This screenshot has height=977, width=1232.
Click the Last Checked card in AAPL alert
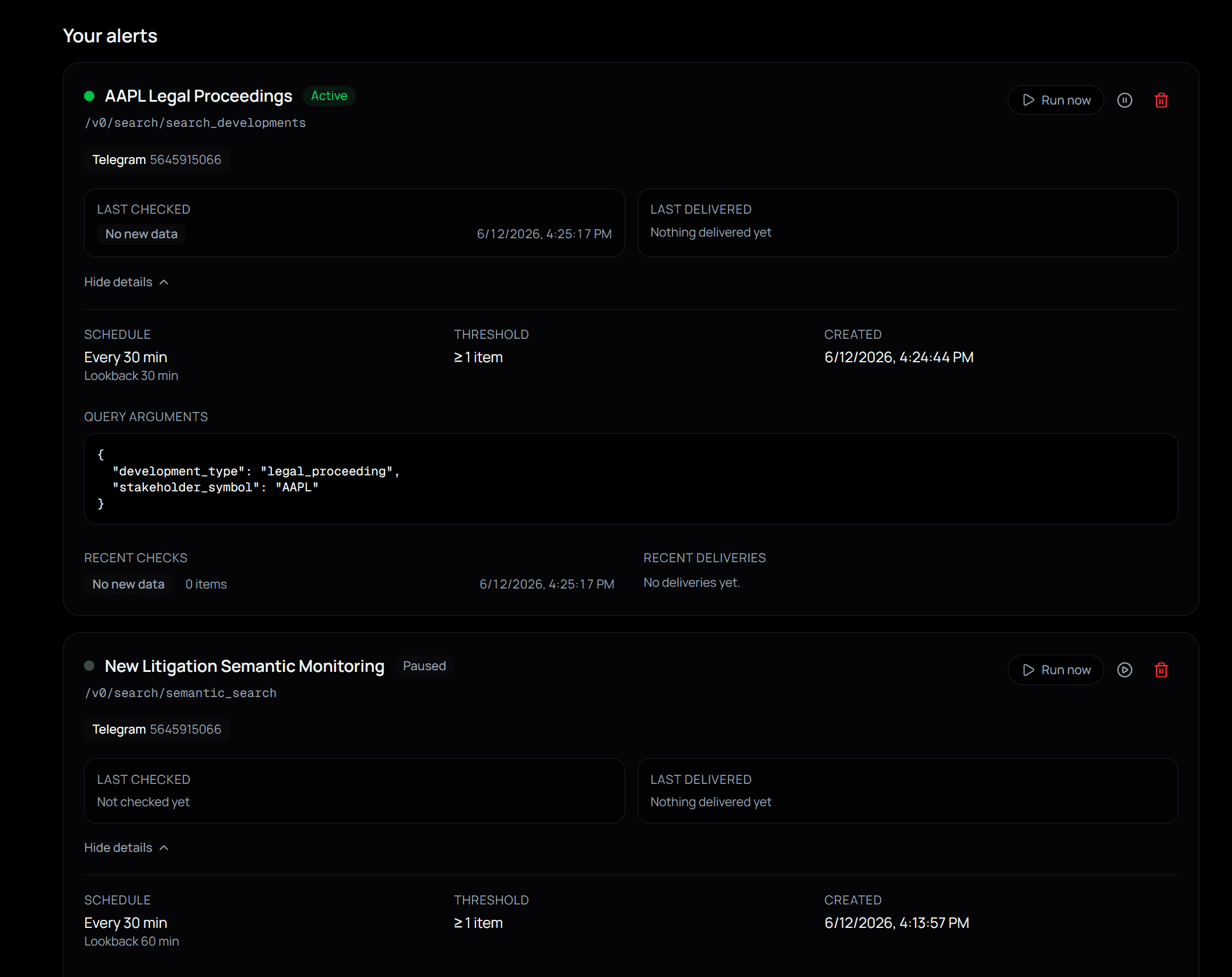point(354,223)
